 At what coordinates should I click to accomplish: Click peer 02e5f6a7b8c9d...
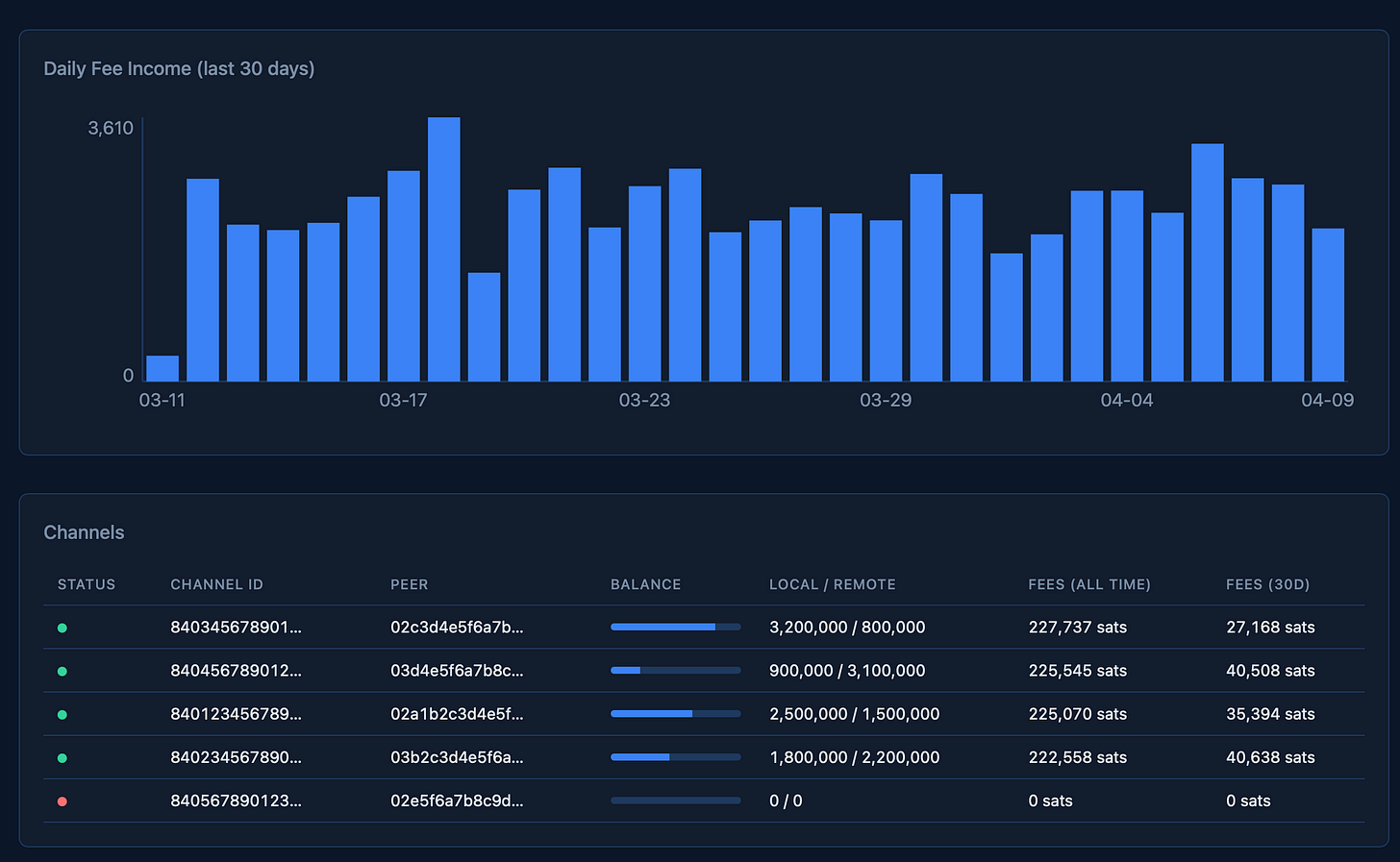pyautogui.click(x=457, y=800)
